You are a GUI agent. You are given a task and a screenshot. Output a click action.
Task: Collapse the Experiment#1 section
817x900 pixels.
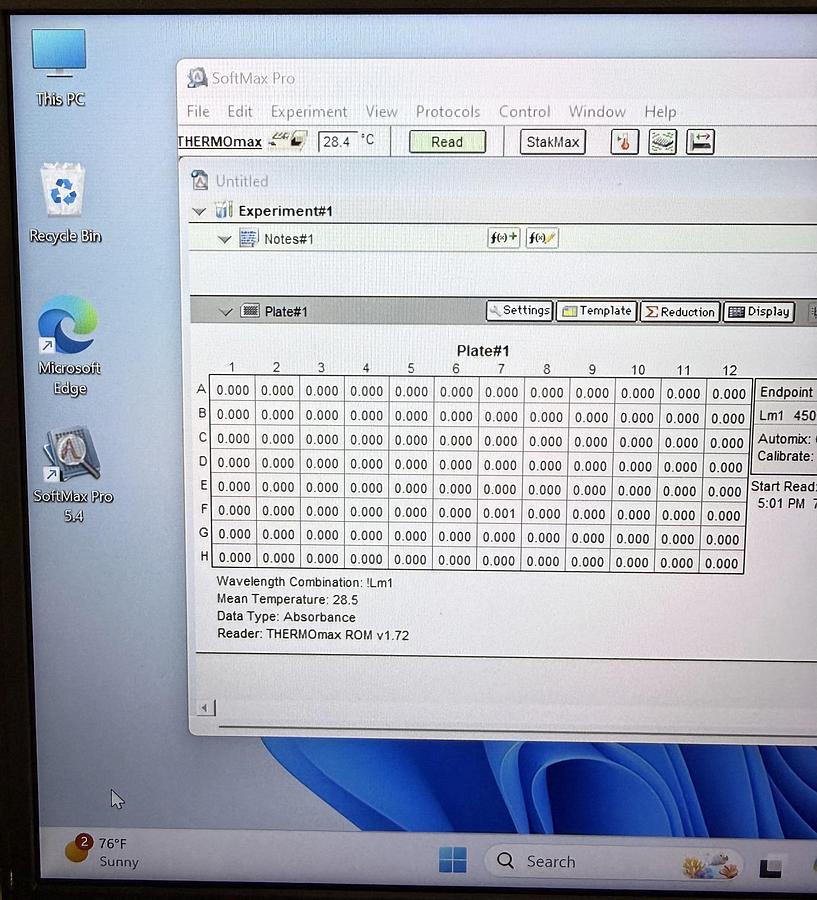[x=199, y=211]
